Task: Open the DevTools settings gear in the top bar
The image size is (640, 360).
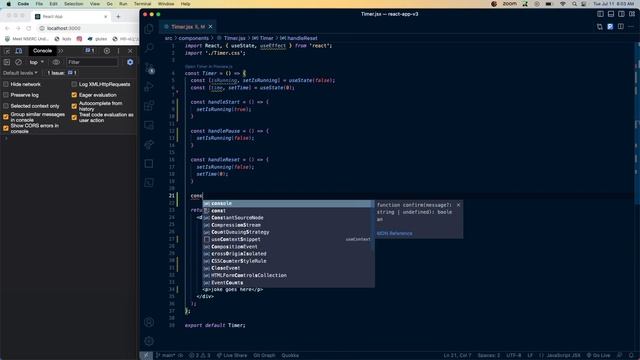Action: click(x=107, y=51)
